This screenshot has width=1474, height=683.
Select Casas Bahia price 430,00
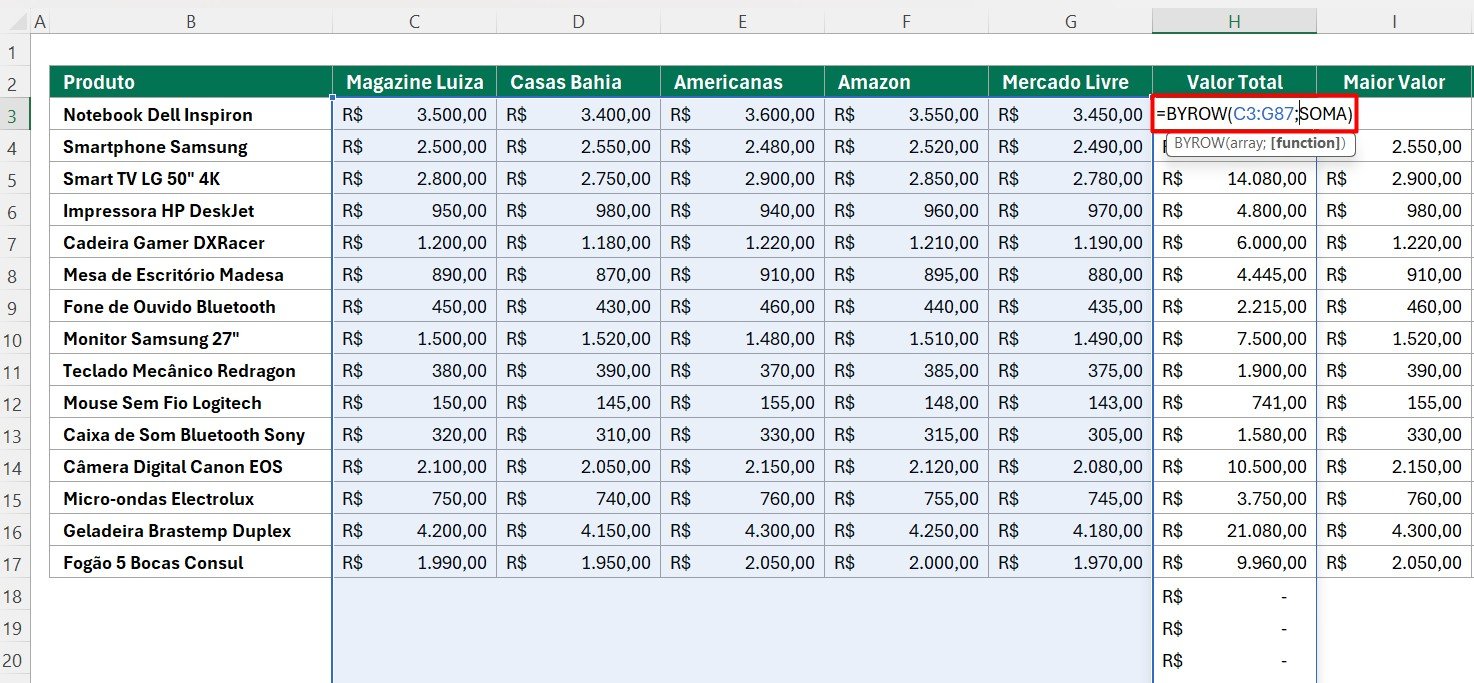click(578, 306)
